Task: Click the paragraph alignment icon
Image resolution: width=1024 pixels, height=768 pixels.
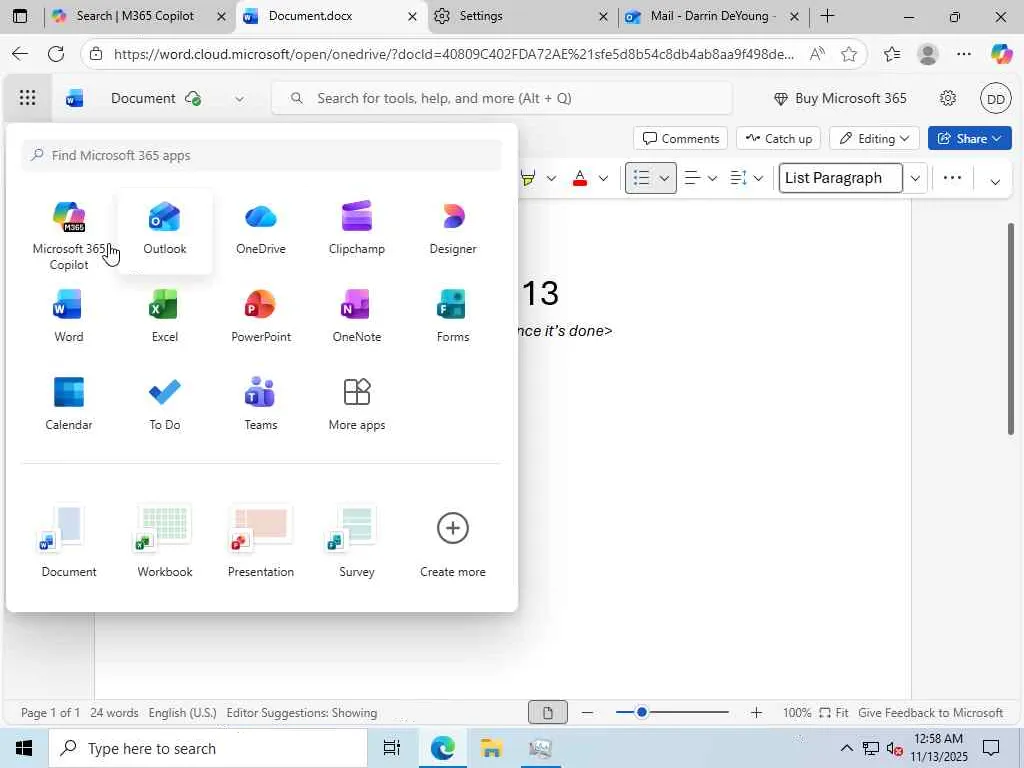Action: (x=692, y=178)
